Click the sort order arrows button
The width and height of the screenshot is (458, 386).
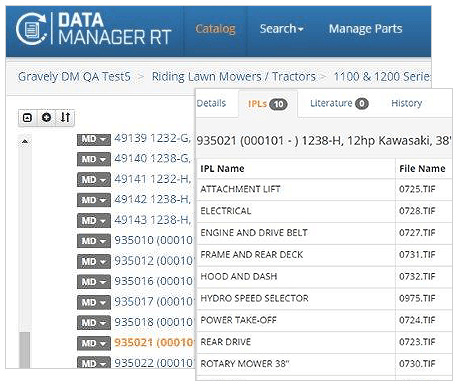point(65,117)
